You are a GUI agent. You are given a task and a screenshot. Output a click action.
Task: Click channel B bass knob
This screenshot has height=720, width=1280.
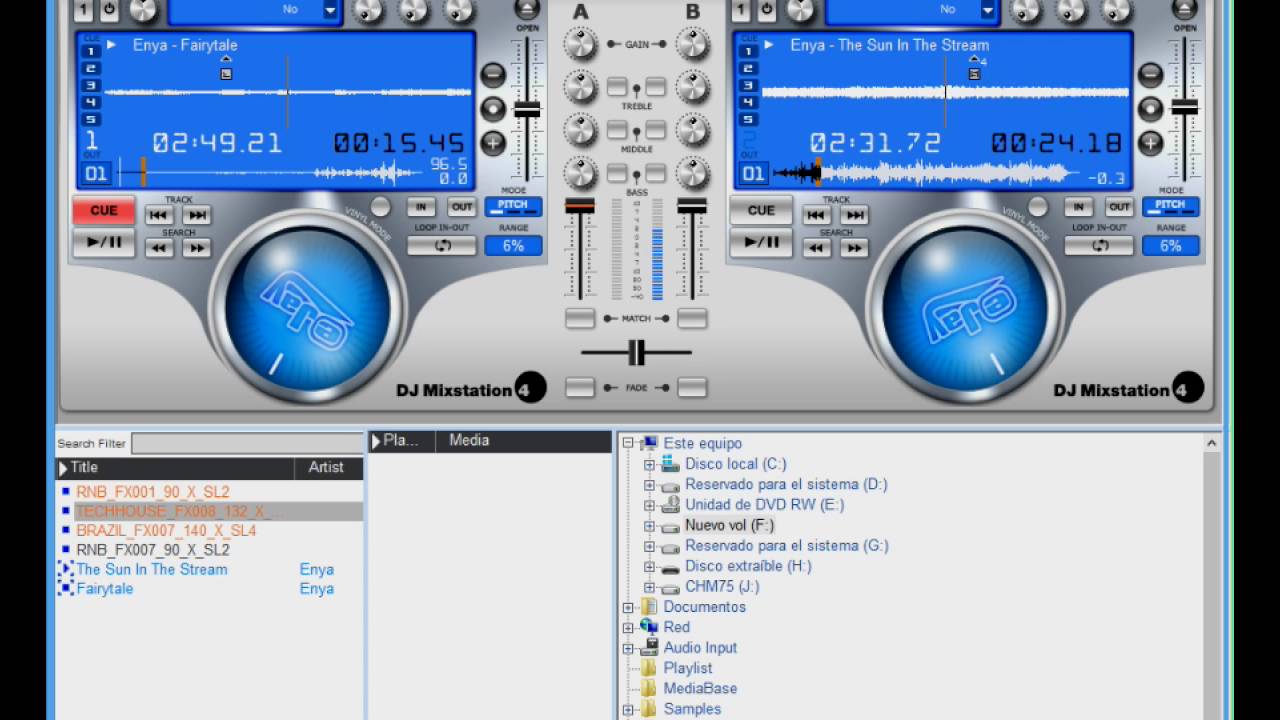[692, 174]
